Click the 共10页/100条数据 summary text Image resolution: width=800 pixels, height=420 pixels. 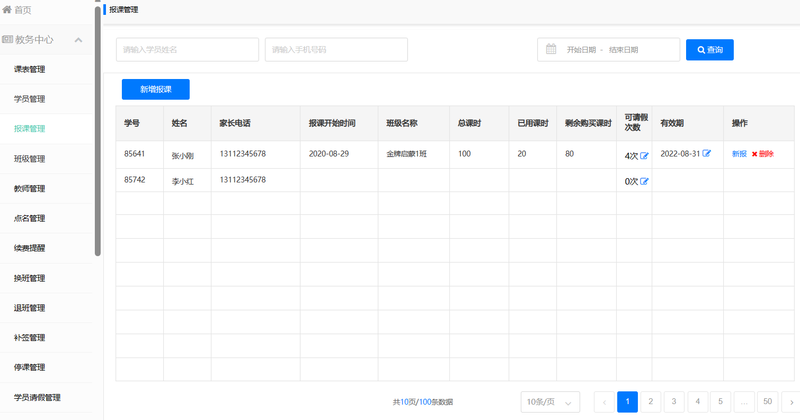point(423,402)
